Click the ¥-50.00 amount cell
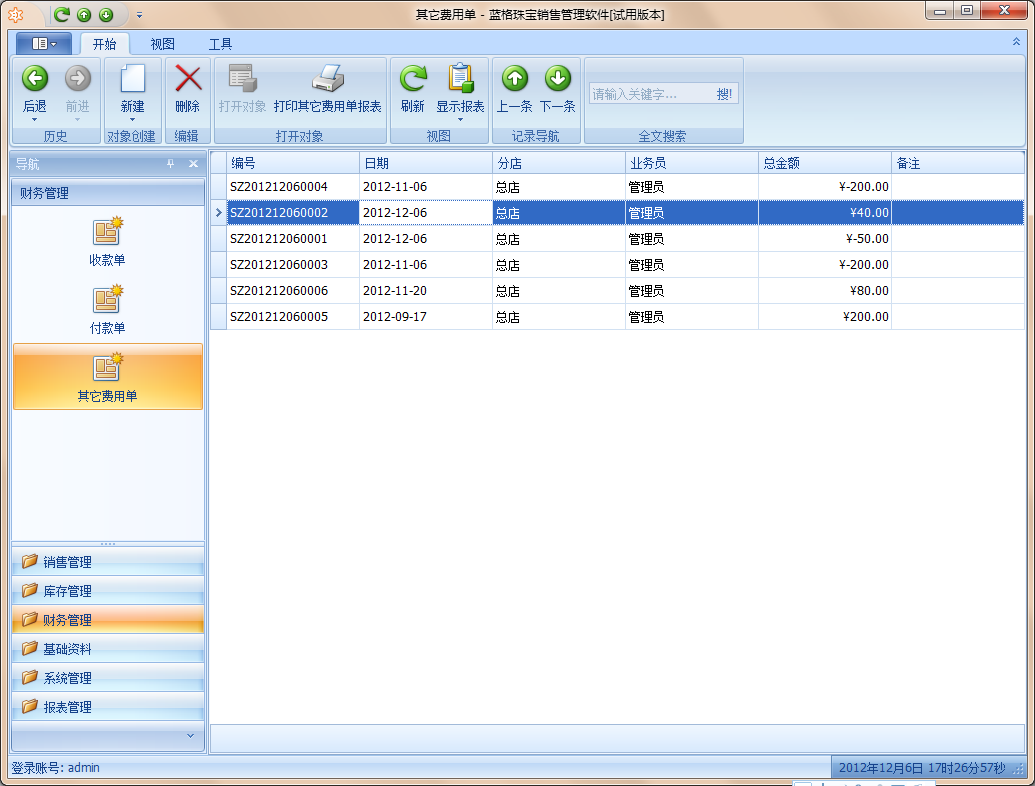This screenshot has height=786, width=1035. (x=825, y=238)
